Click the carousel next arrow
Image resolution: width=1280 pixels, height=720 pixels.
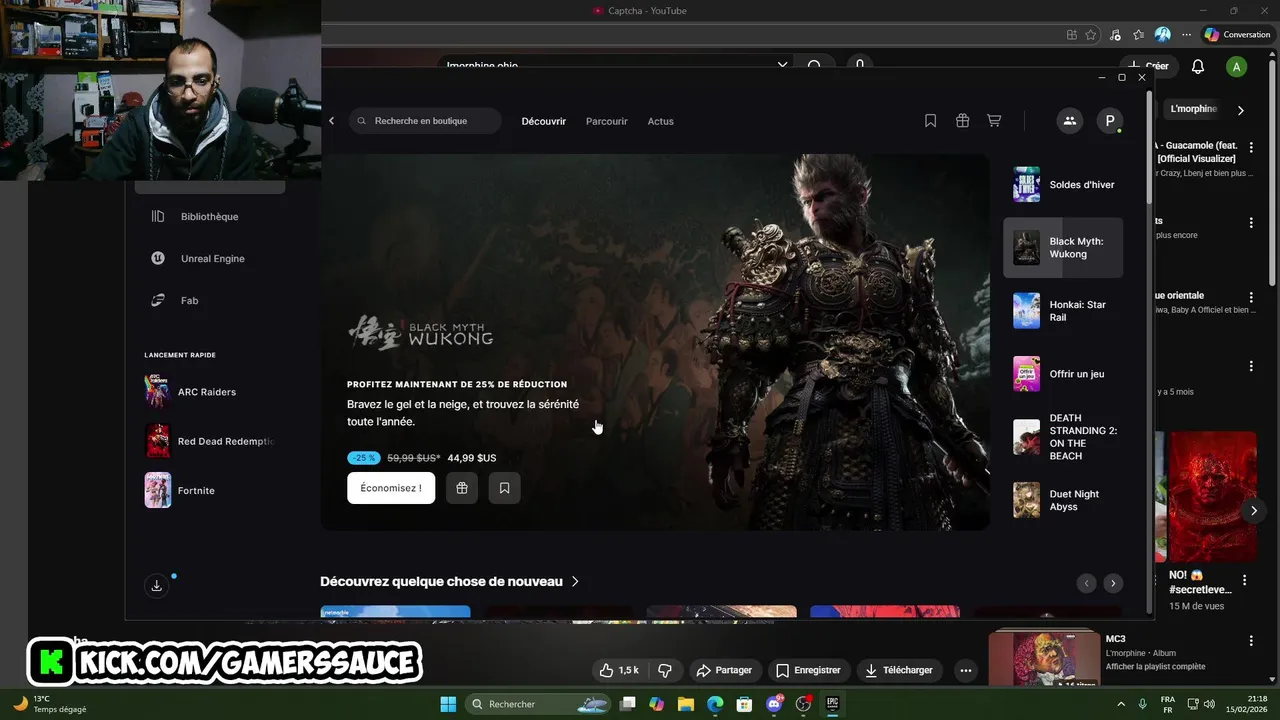pos(1113,583)
